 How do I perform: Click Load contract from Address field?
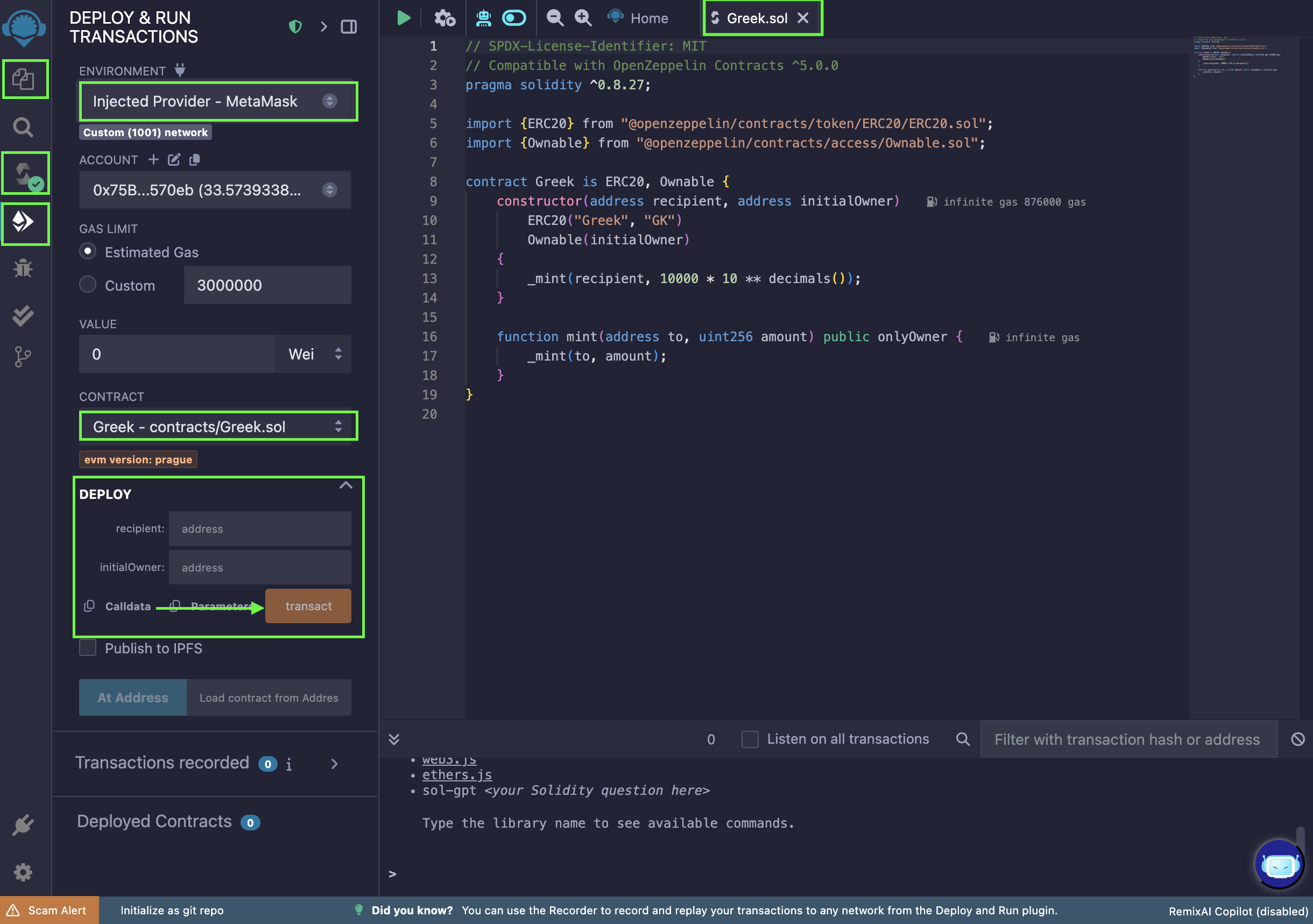(269, 697)
